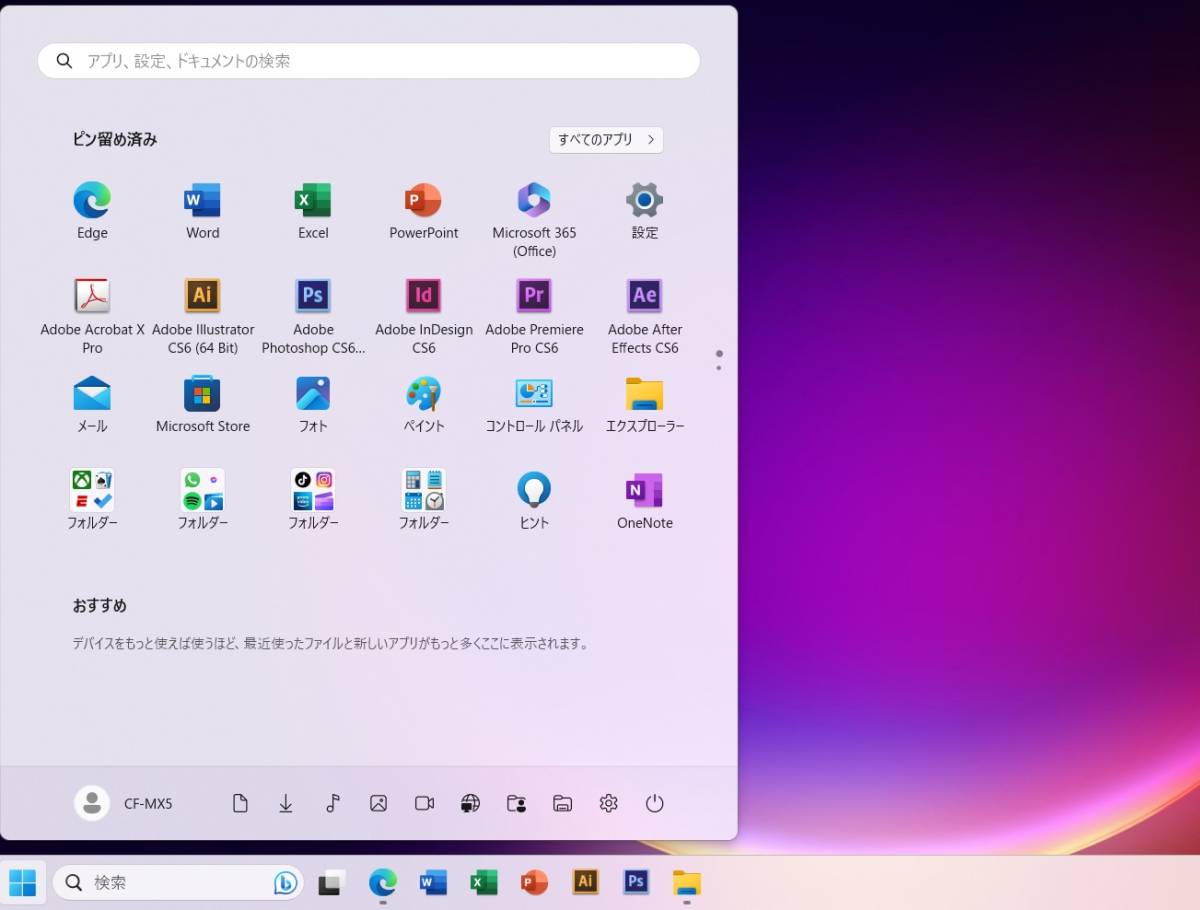Open Photoshop from taskbar

[636, 881]
